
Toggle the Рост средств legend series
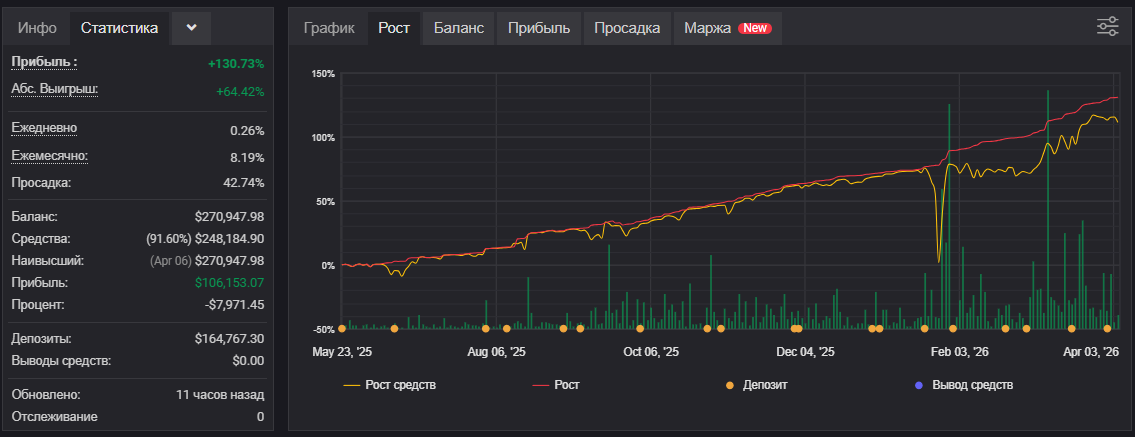[389, 385]
